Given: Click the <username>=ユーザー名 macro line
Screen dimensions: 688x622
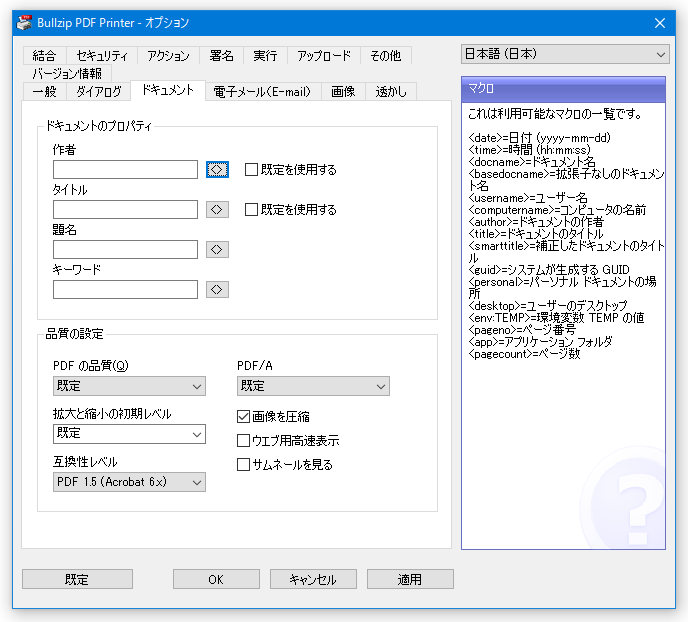Looking at the screenshot, I should click(528, 198).
